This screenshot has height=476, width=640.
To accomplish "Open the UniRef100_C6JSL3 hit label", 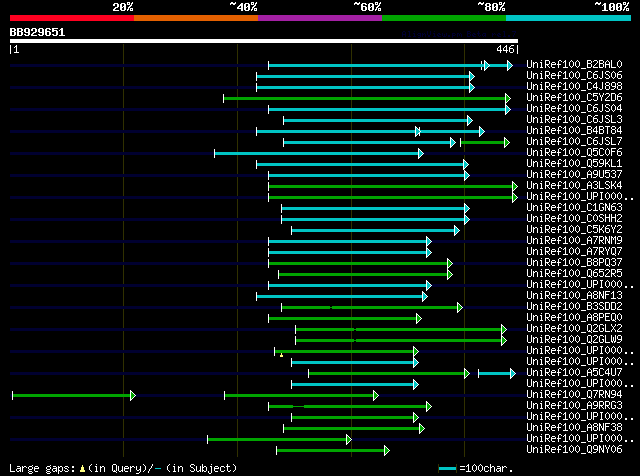I will [x=574, y=120].
